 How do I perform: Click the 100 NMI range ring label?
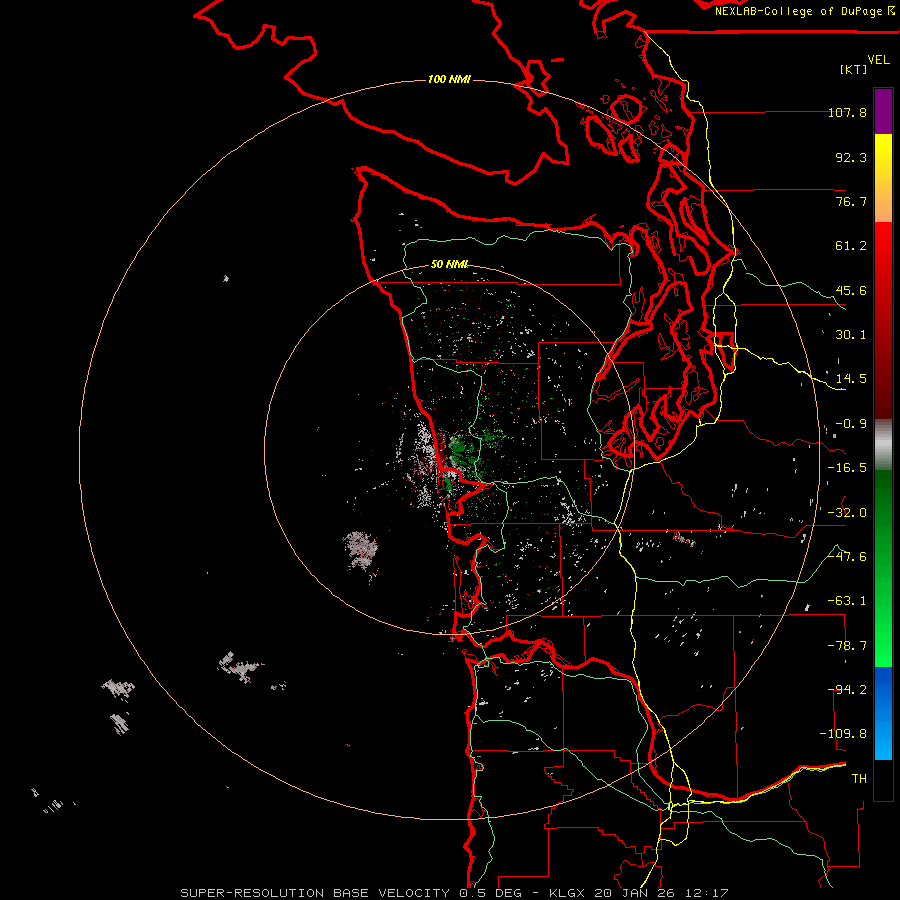coord(449,79)
